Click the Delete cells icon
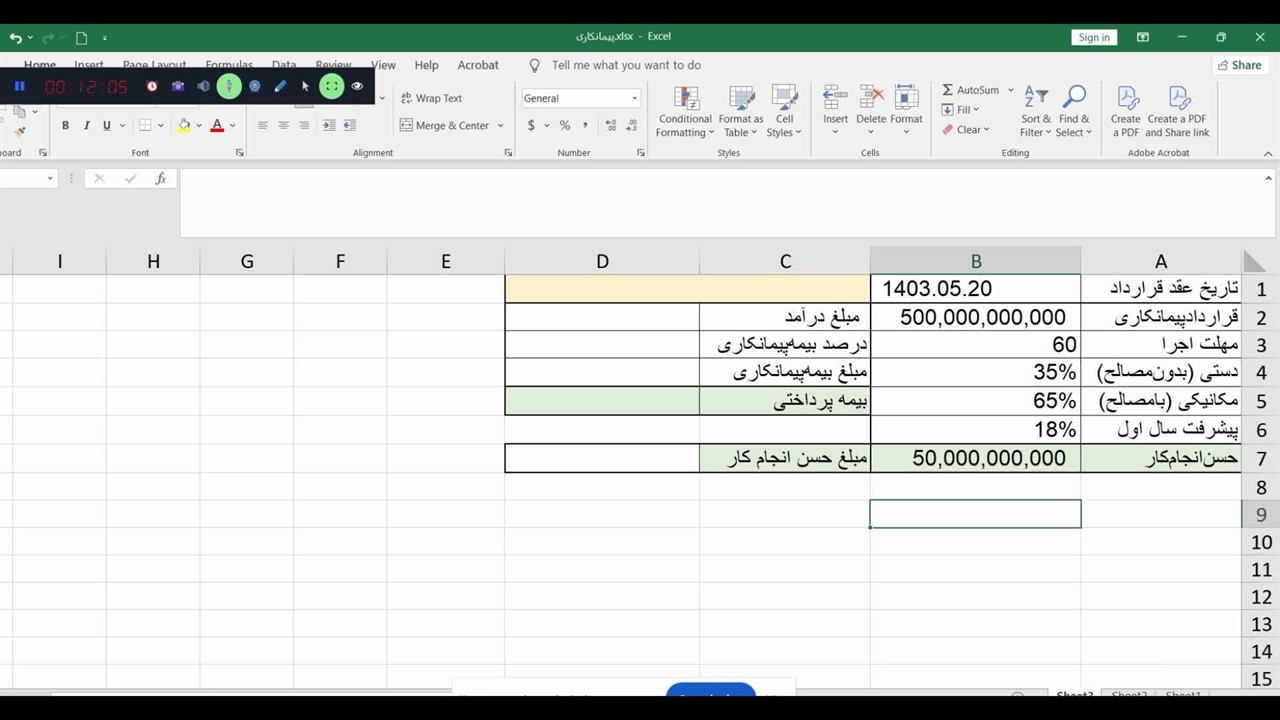1280x720 pixels. [871, 98]
